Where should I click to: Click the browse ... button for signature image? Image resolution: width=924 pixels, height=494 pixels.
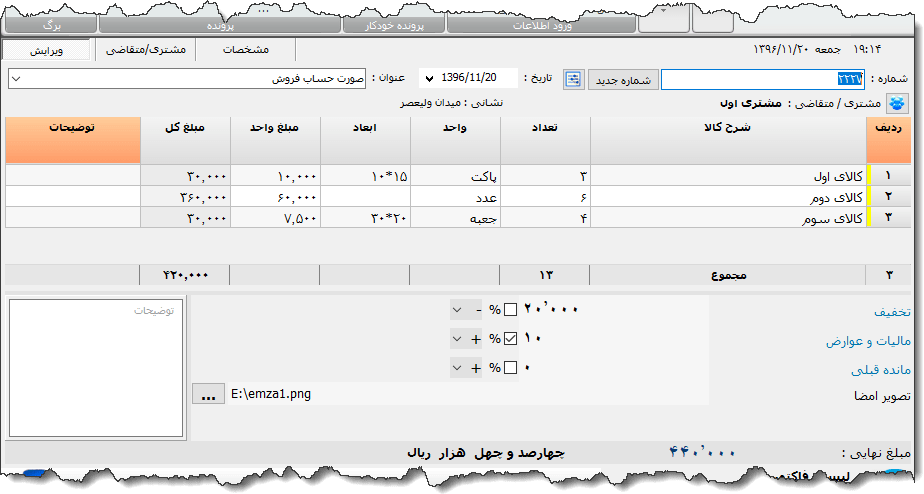tap(208, 394)
